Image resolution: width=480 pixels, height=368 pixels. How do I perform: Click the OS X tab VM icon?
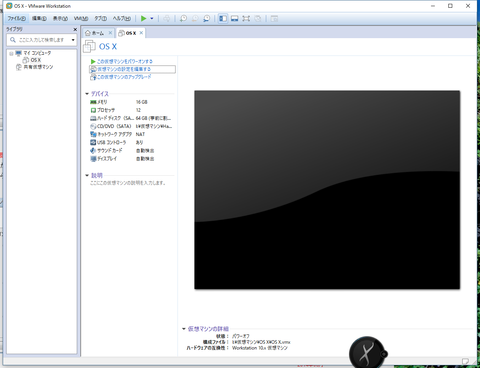(122, 33)
